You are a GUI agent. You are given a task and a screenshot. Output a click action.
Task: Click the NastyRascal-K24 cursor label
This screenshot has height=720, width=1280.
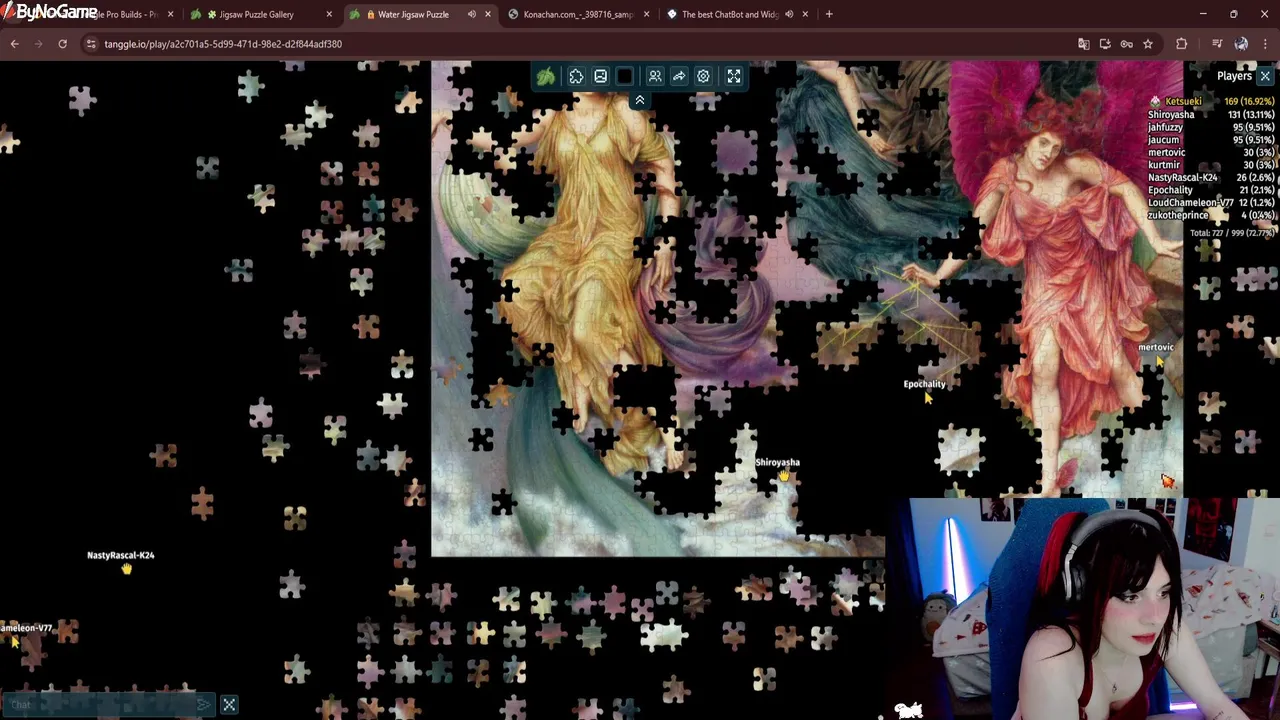tap(120, 555)
